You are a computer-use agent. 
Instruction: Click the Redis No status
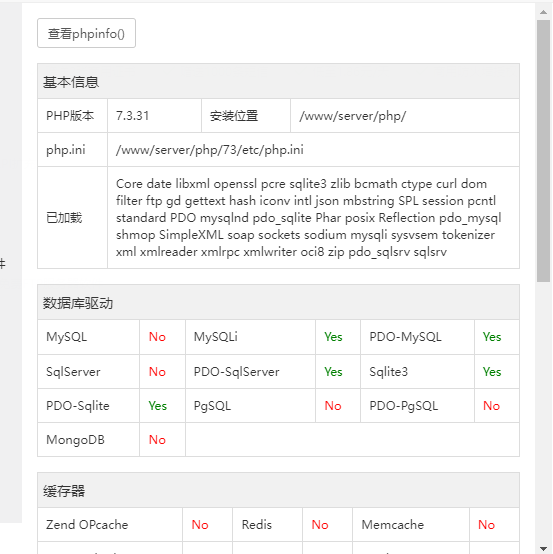pos(320,525)
